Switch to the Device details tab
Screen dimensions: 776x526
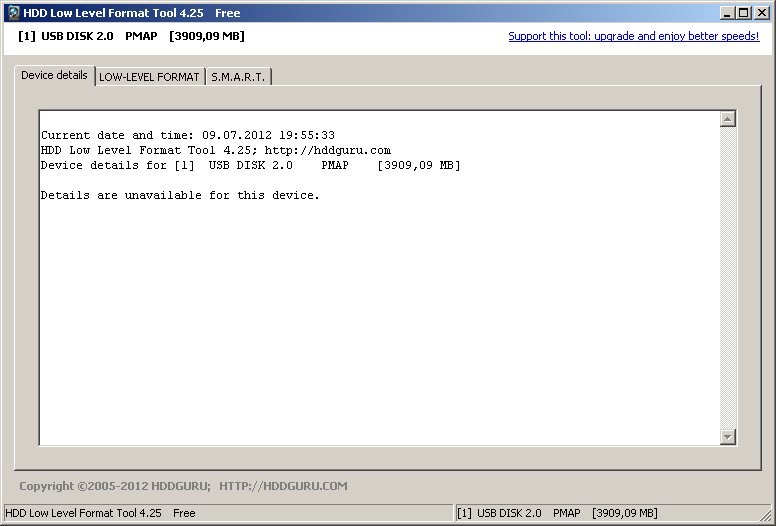pos(54,76)
